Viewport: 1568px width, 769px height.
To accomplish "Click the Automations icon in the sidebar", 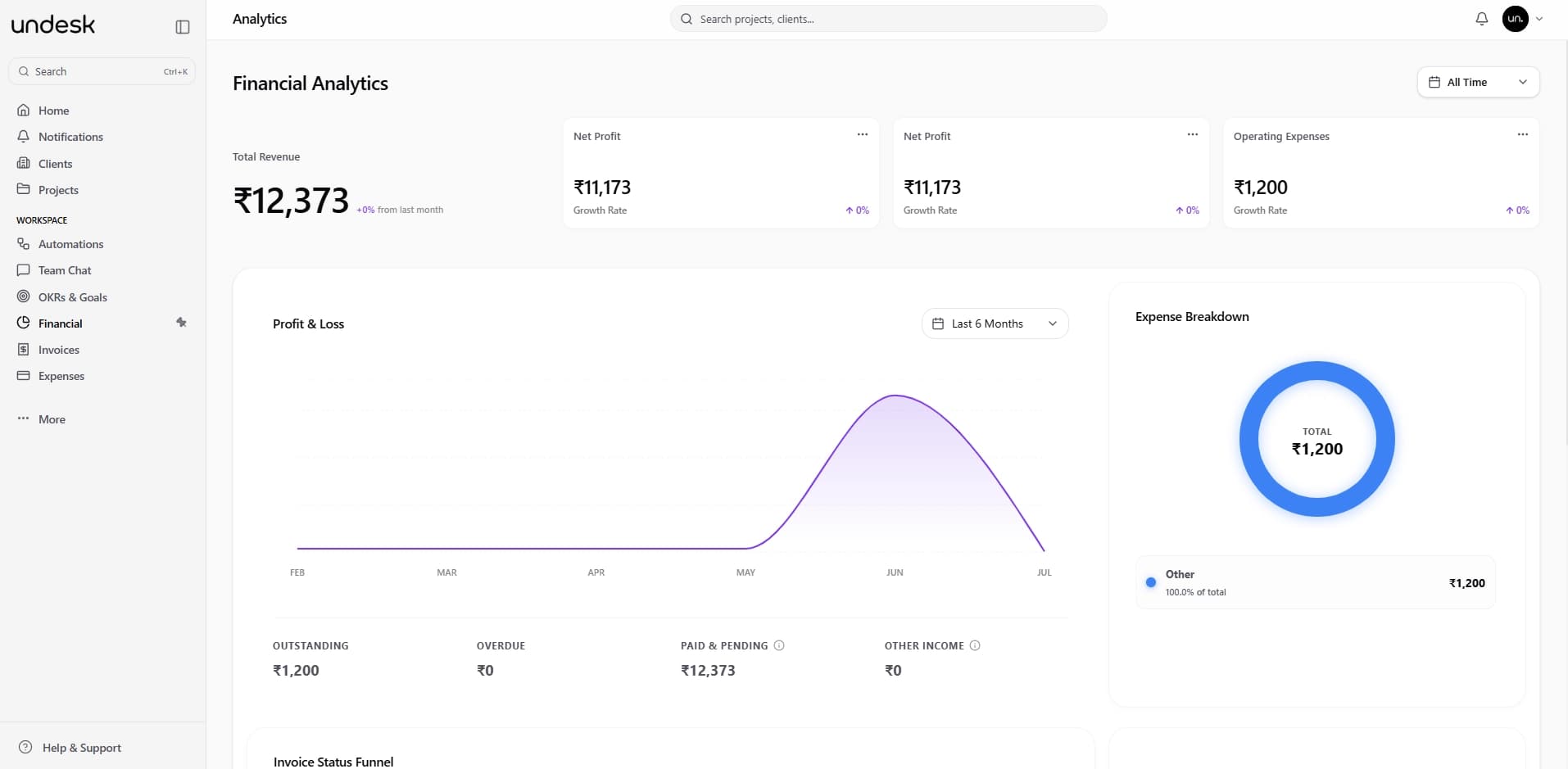I will [24, 243].
